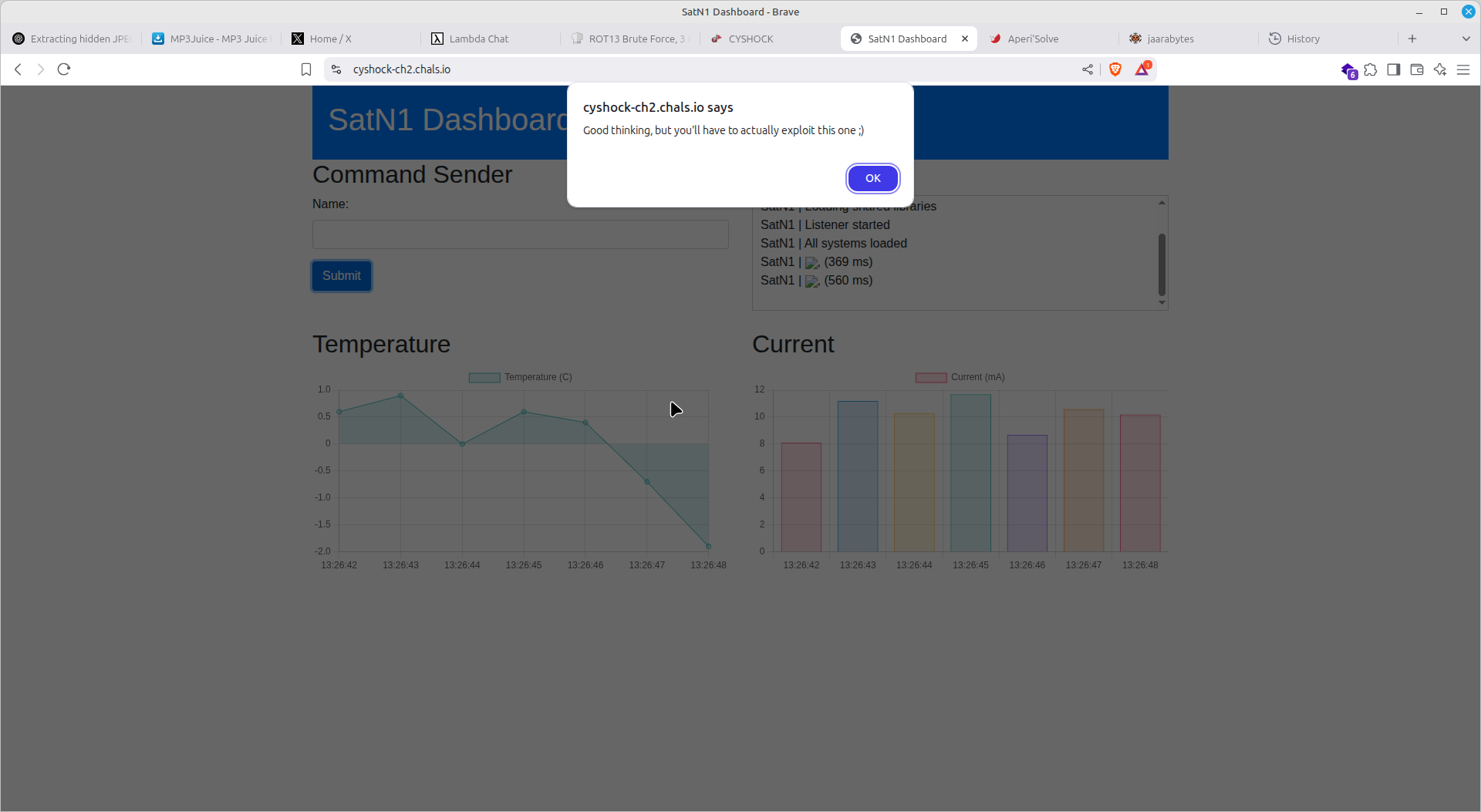Open the Brave hamburger menu
Screen dimensions: 1481x812
pyautogui.click(x=1463, y=69)
